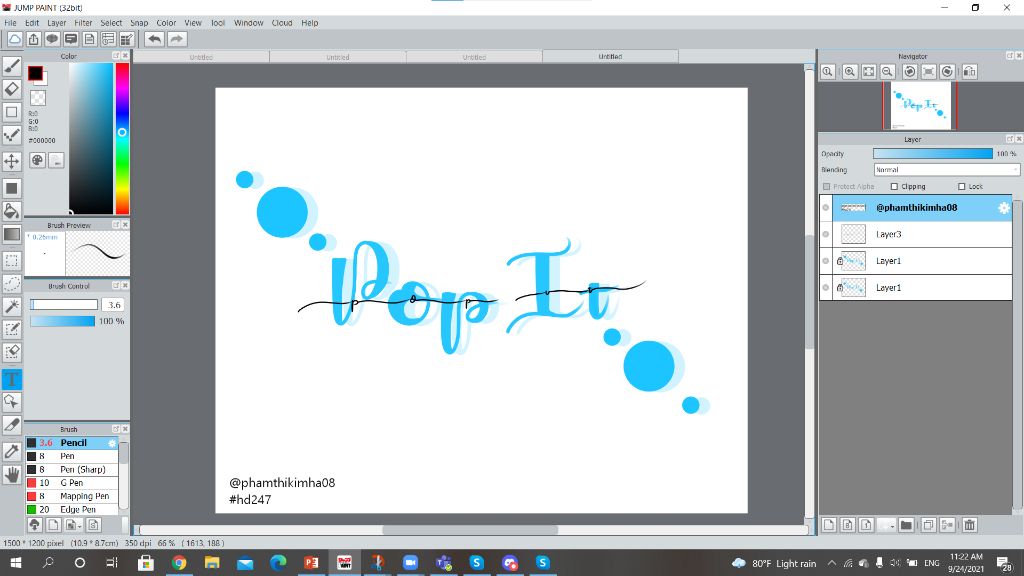Select the Move tool with four arrows
Screen dimensions: 1024x576
pos(12,161)
